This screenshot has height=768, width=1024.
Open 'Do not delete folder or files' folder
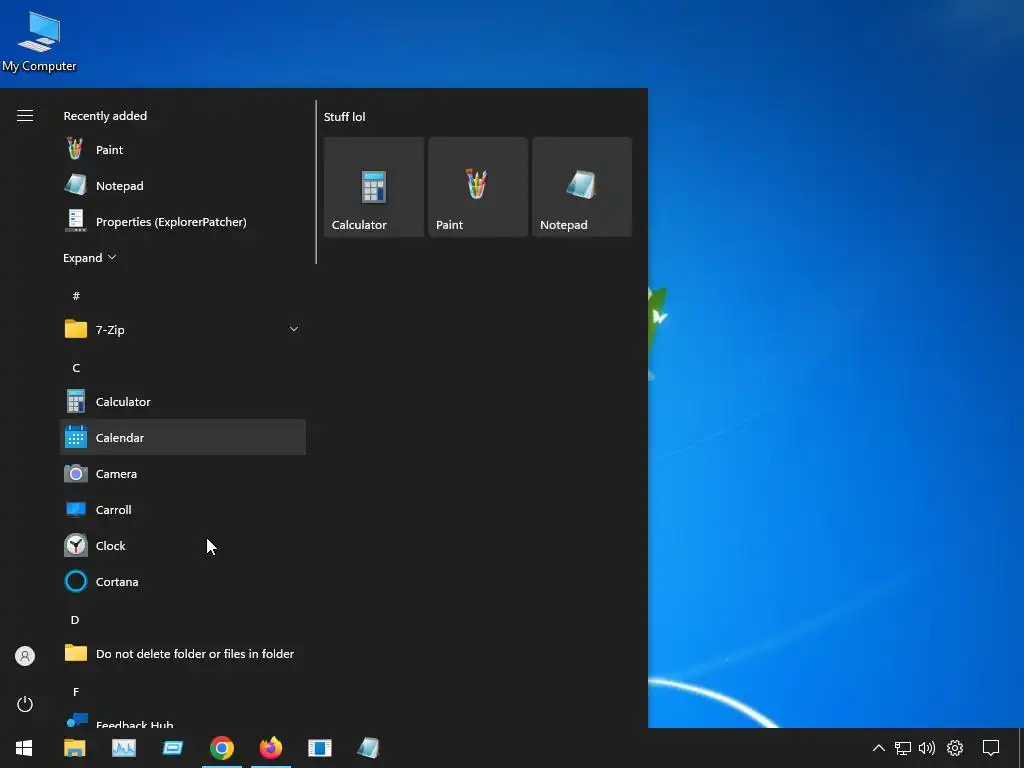pyautogui.click(x=183, y=654)
